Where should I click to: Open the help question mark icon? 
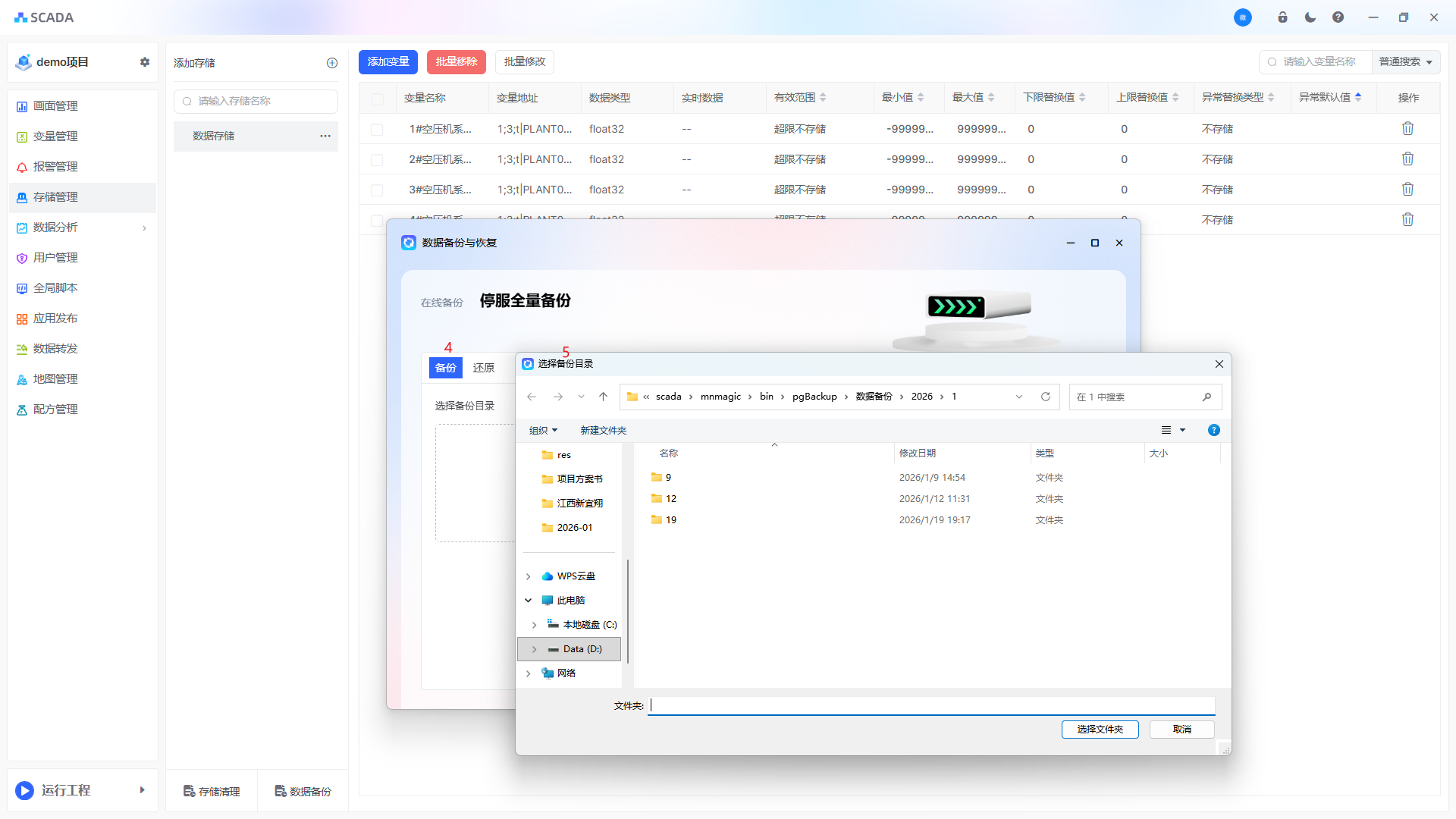point(1338,17)
